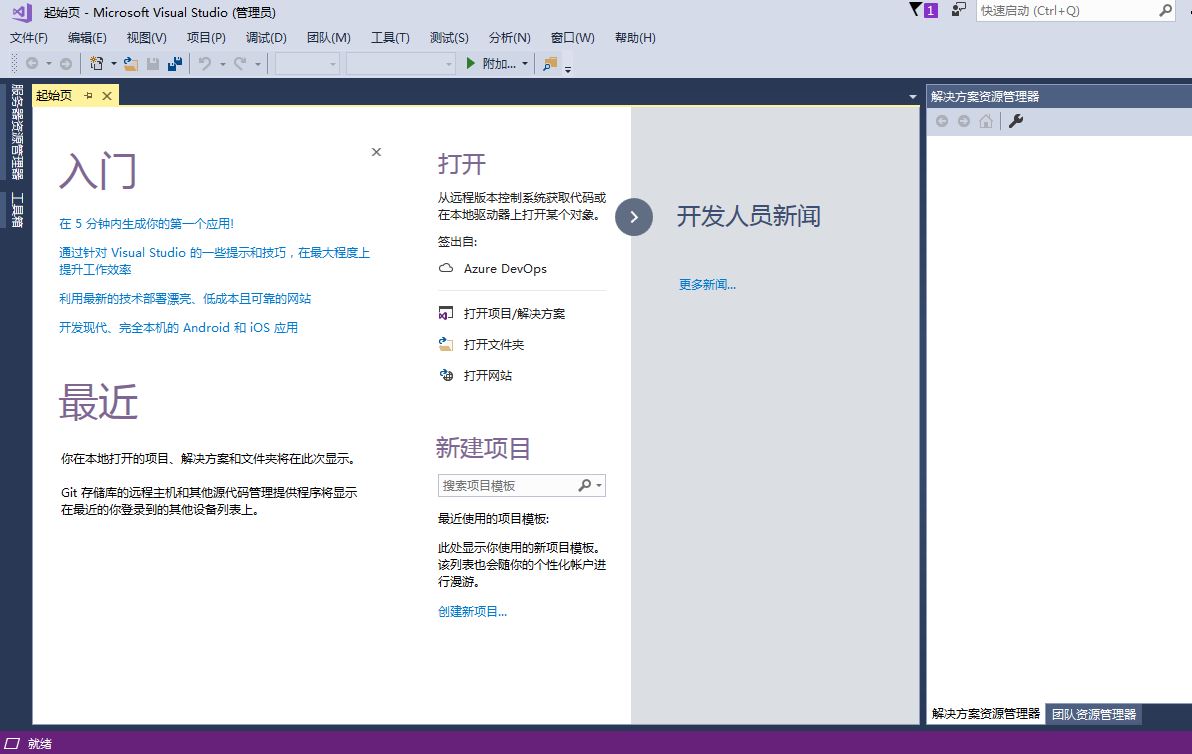The image size is (1192, 754).
Task: Click the open folder icon
Action: click(446, 344)
